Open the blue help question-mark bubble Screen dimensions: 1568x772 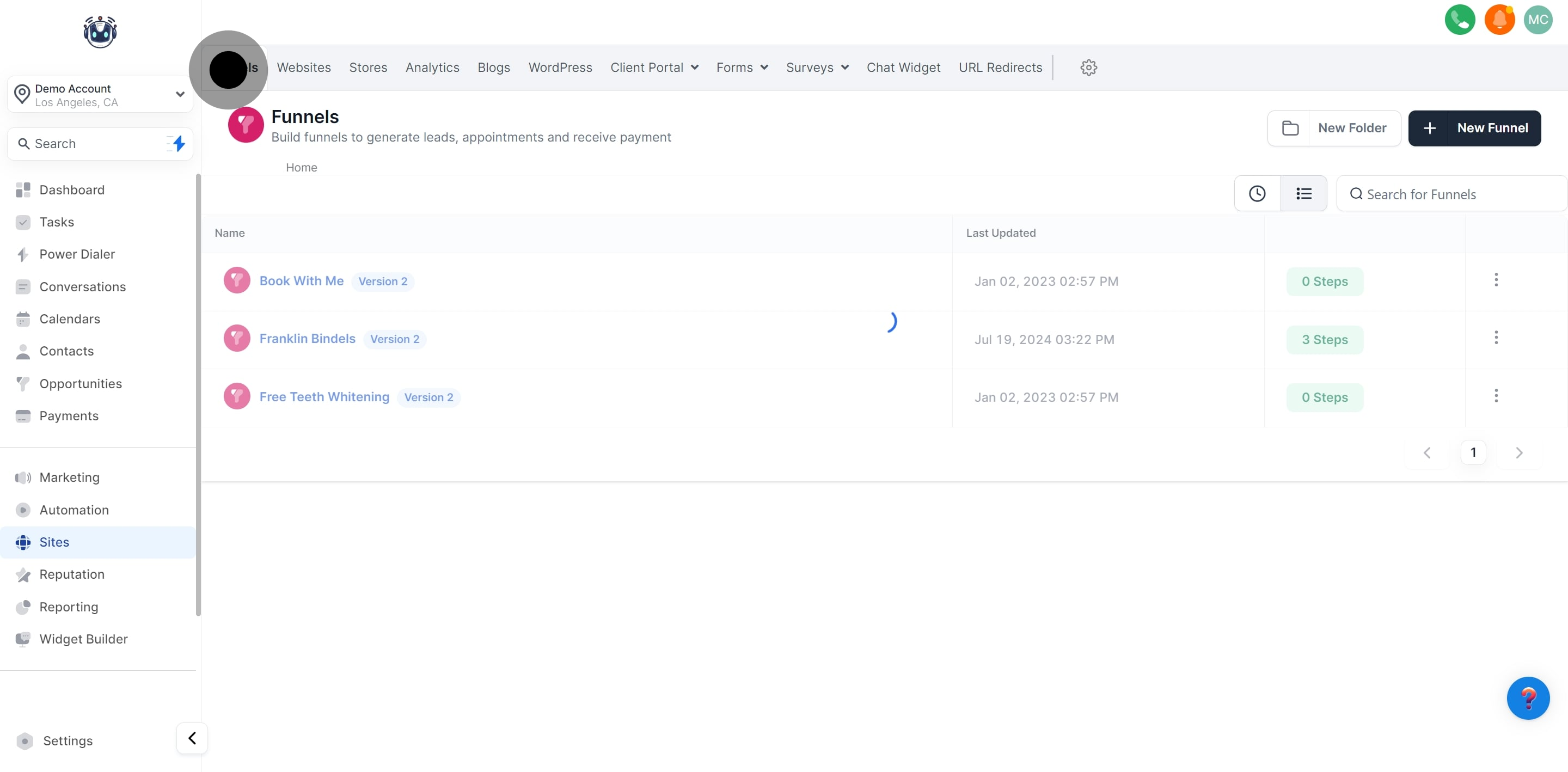[1527, 698]
